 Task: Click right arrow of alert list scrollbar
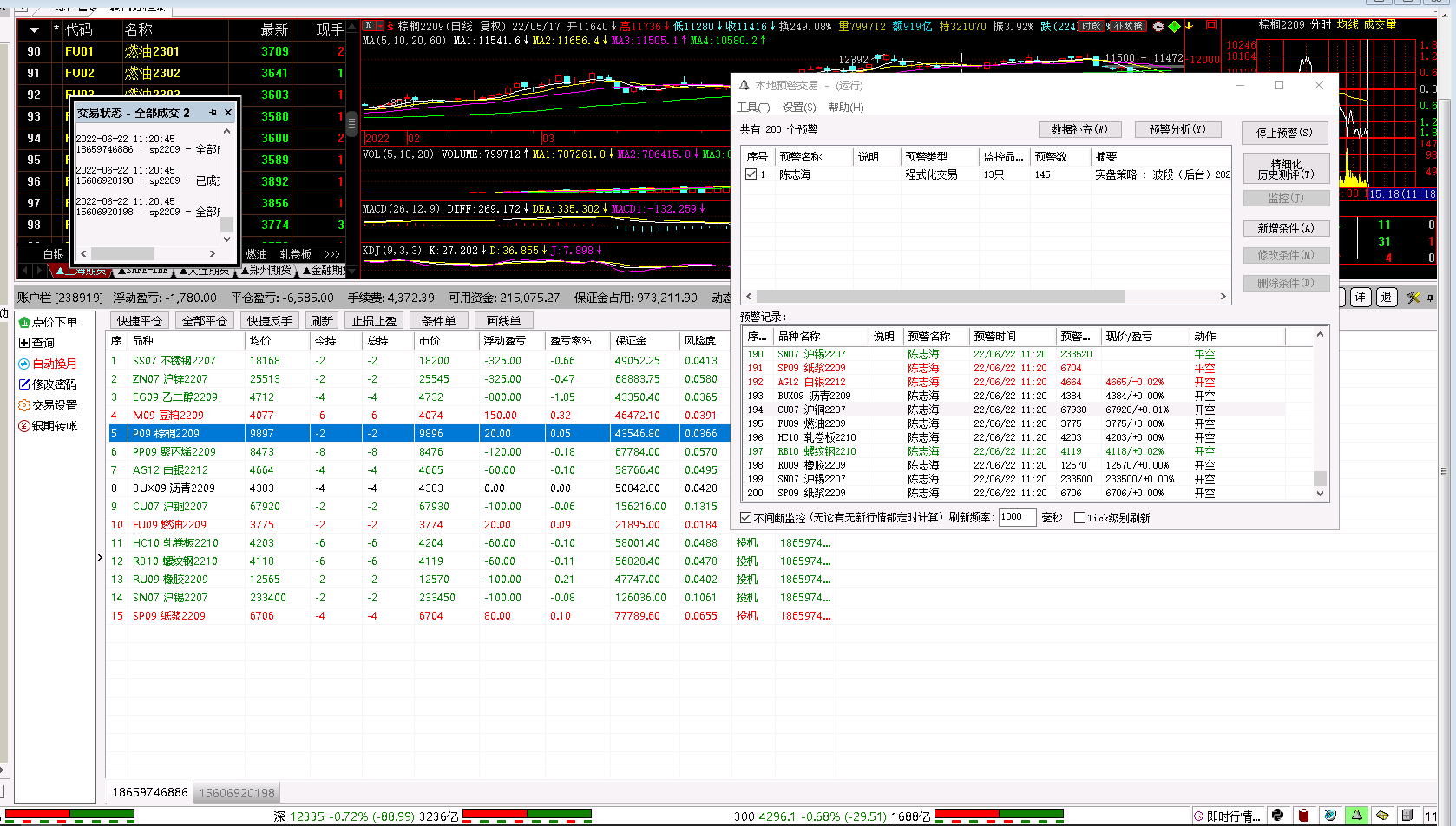(1223, 297)
